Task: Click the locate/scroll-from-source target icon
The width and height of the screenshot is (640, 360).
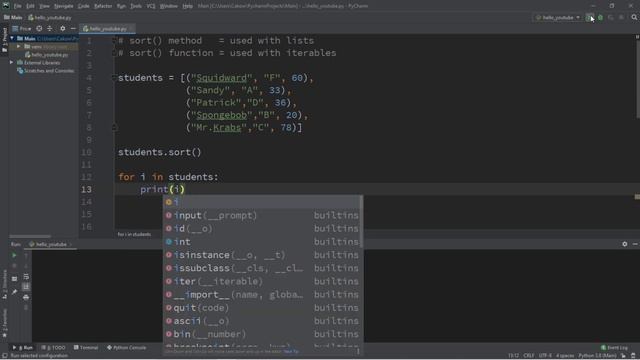Action: (x=39, y=29)
